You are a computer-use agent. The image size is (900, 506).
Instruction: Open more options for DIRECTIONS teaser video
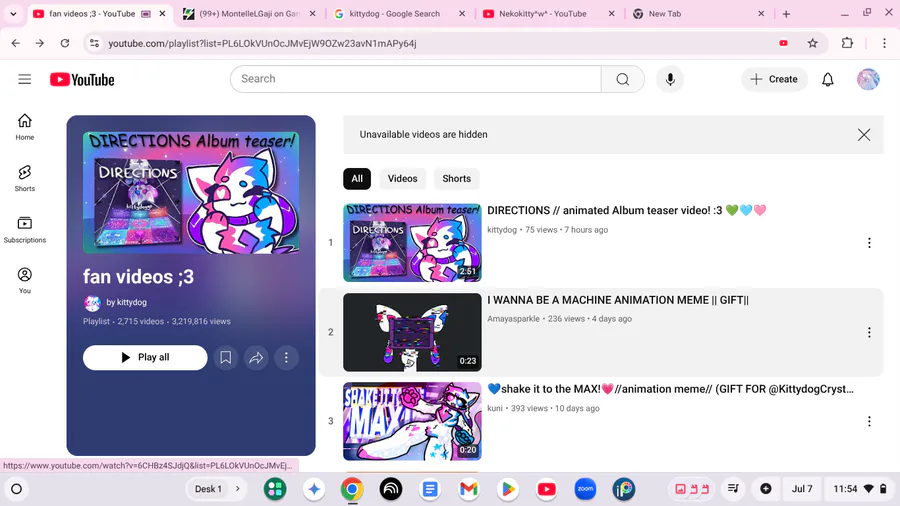869,243
